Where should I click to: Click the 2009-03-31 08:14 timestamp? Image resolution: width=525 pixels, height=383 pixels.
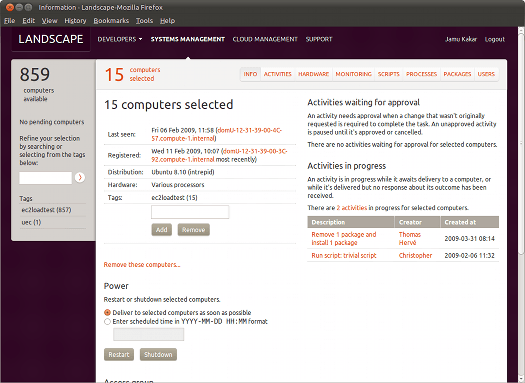click(x=469, y=239)
